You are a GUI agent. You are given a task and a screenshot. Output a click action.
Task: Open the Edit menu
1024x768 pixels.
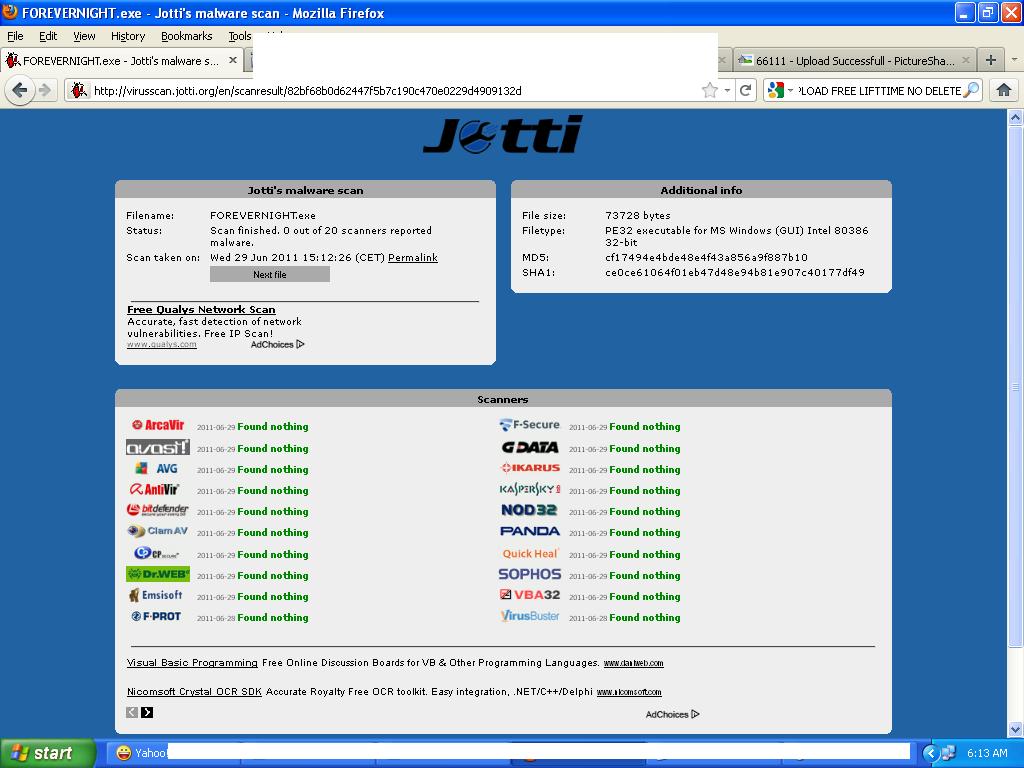[48, 36]
